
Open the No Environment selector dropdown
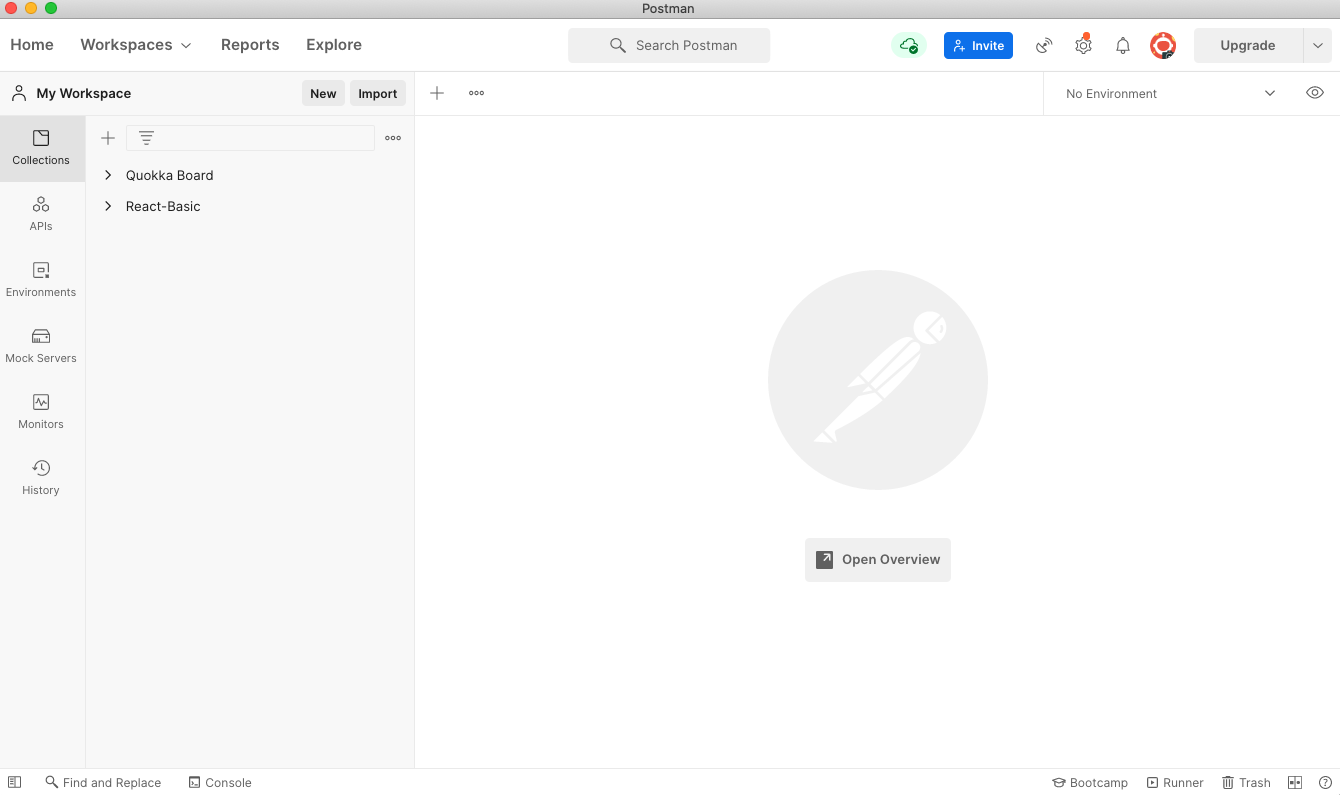click(1170, 93)
